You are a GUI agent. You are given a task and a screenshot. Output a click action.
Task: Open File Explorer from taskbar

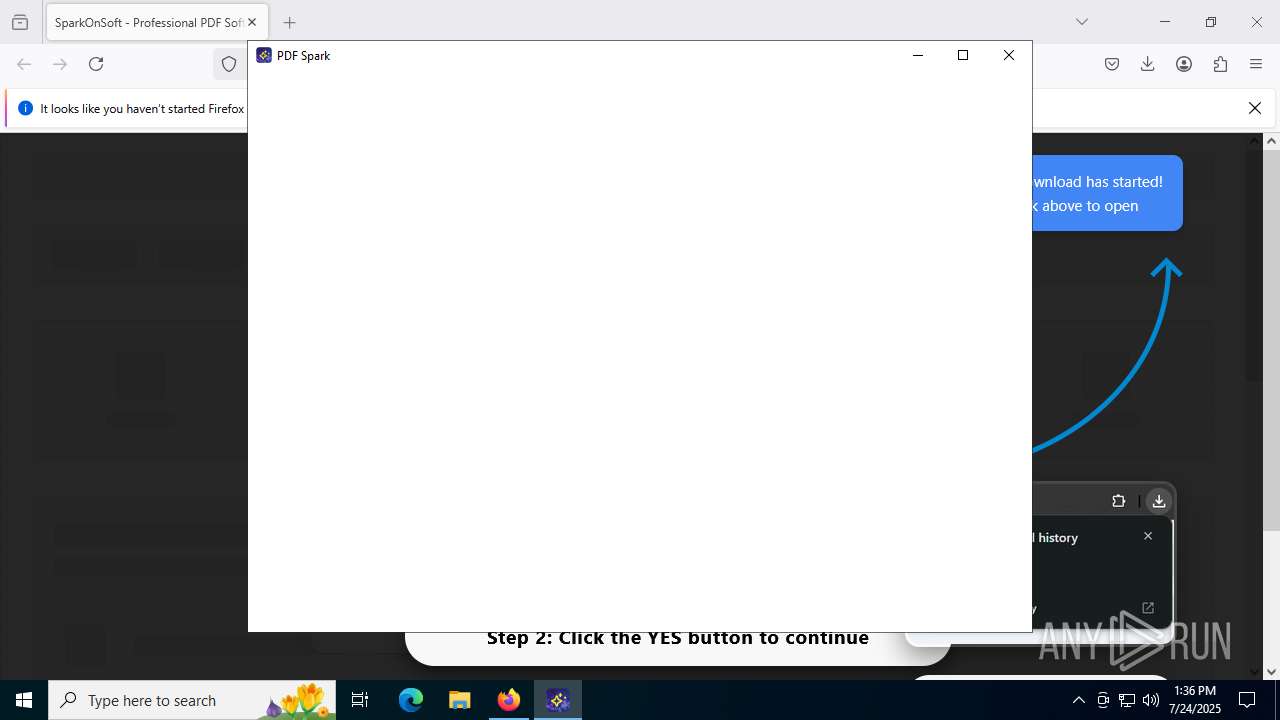(x=459, y=700)
